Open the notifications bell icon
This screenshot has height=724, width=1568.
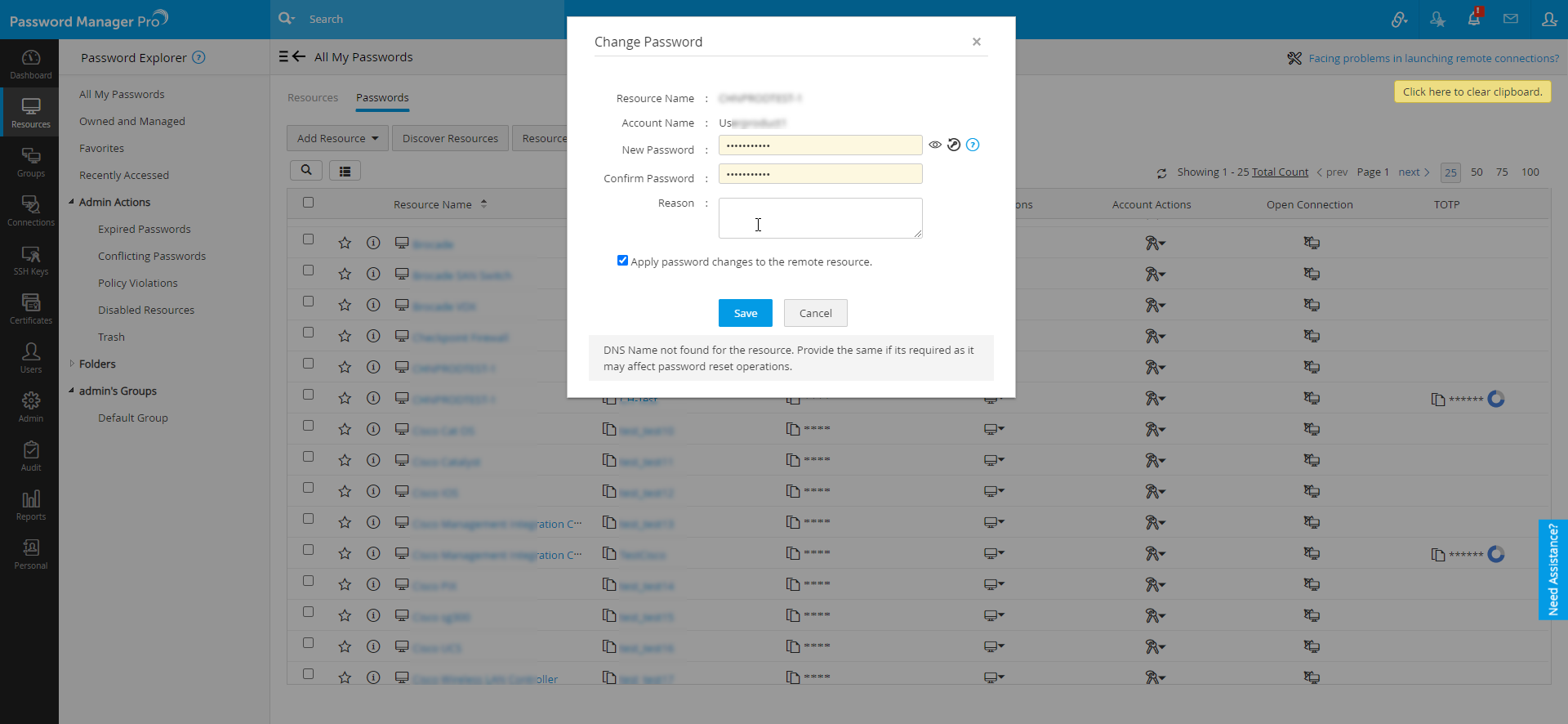click(1474, 19)
